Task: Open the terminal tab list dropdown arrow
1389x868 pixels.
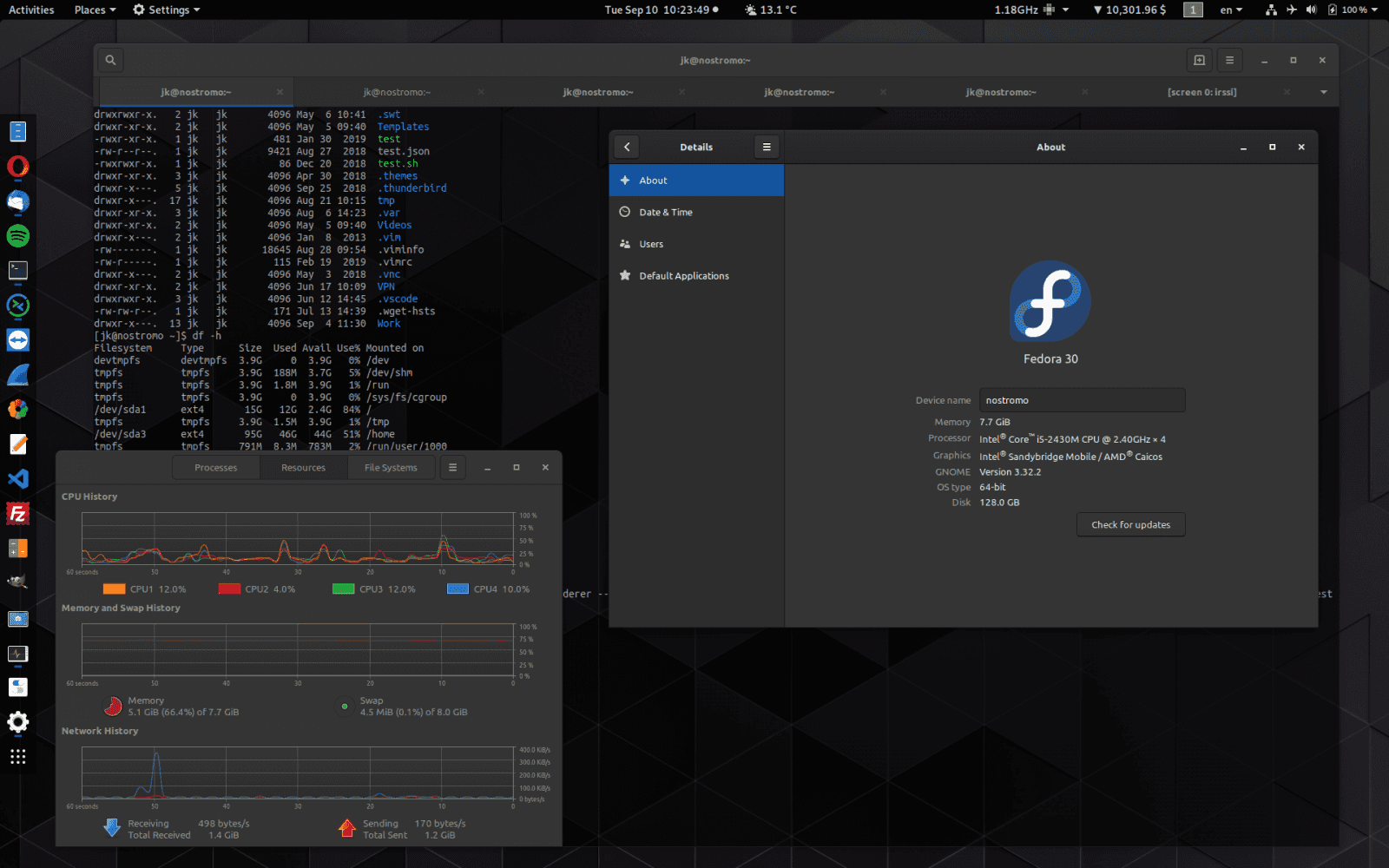Action: [x=1324, y=91]
